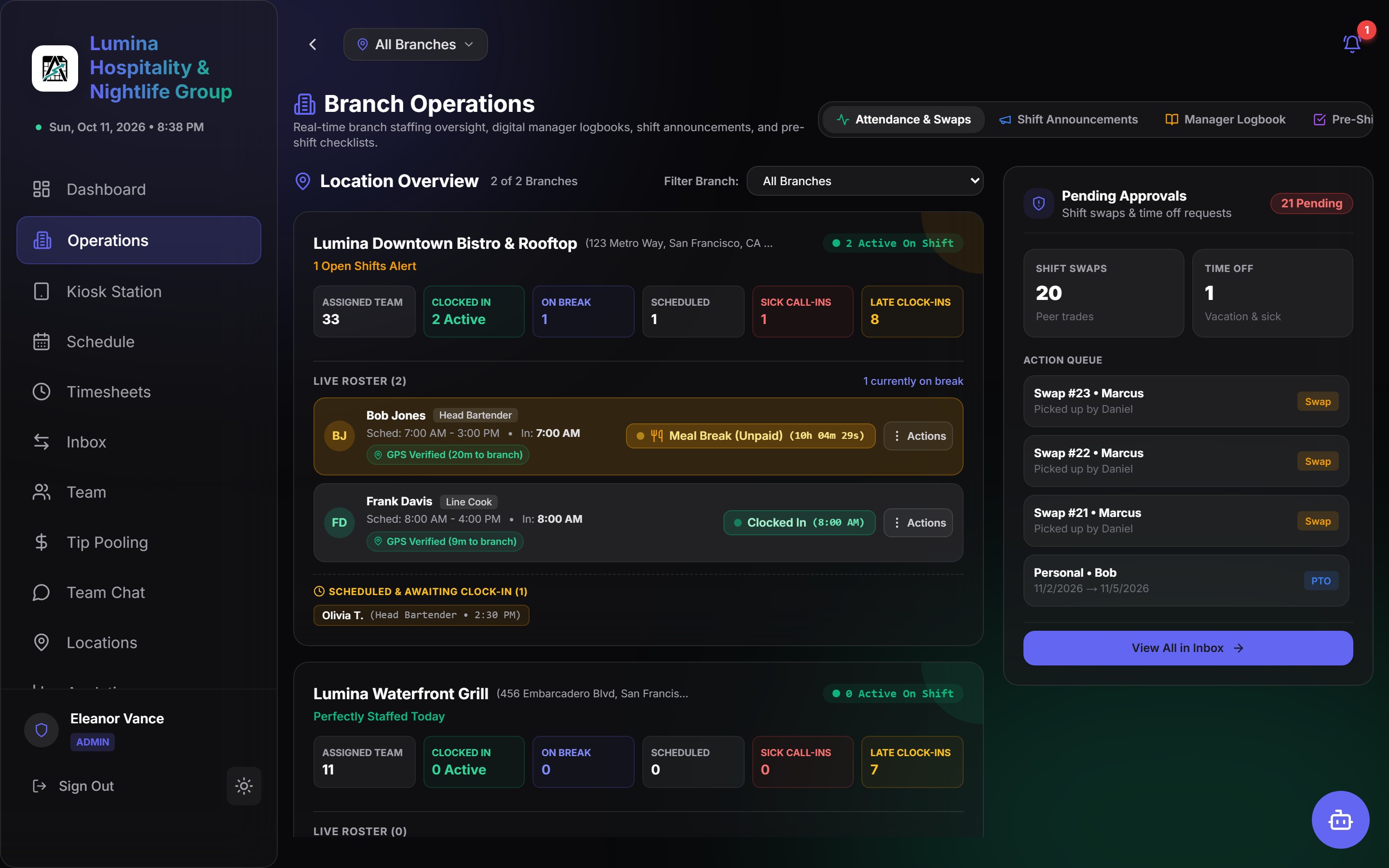Open the Filter Branch combo box
The height and width of the screenshot is (868, 1389).
[865, 181]
